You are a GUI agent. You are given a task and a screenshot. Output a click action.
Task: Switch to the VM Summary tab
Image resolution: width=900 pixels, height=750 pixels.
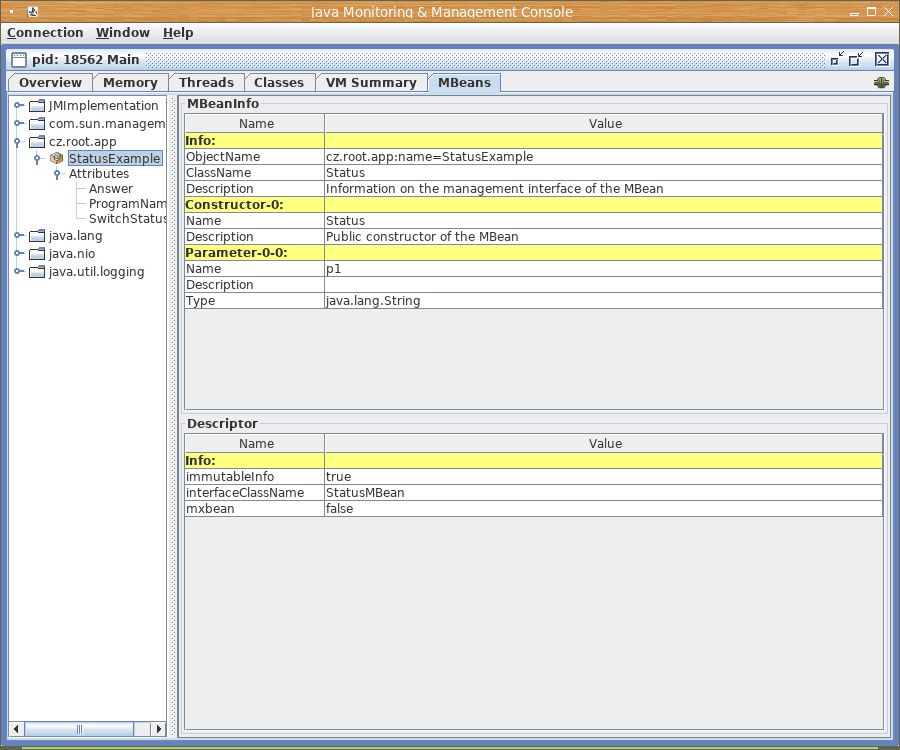point(370,83)
